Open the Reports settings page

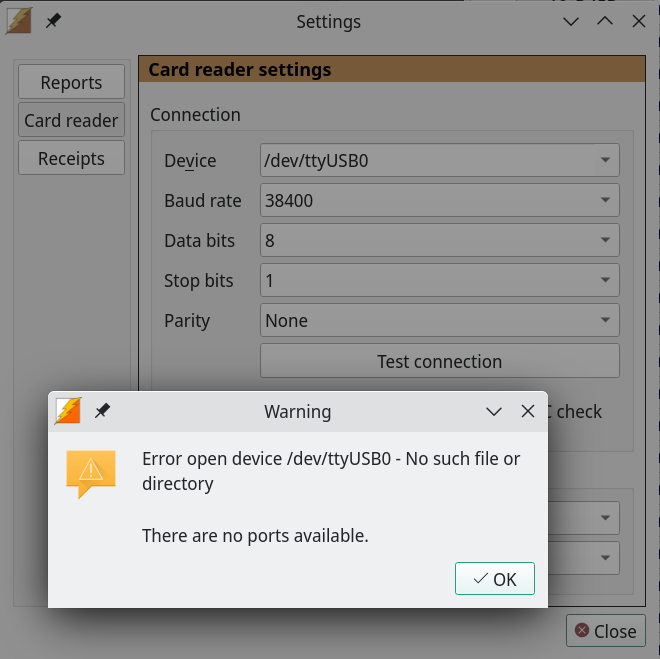(71, 82)
